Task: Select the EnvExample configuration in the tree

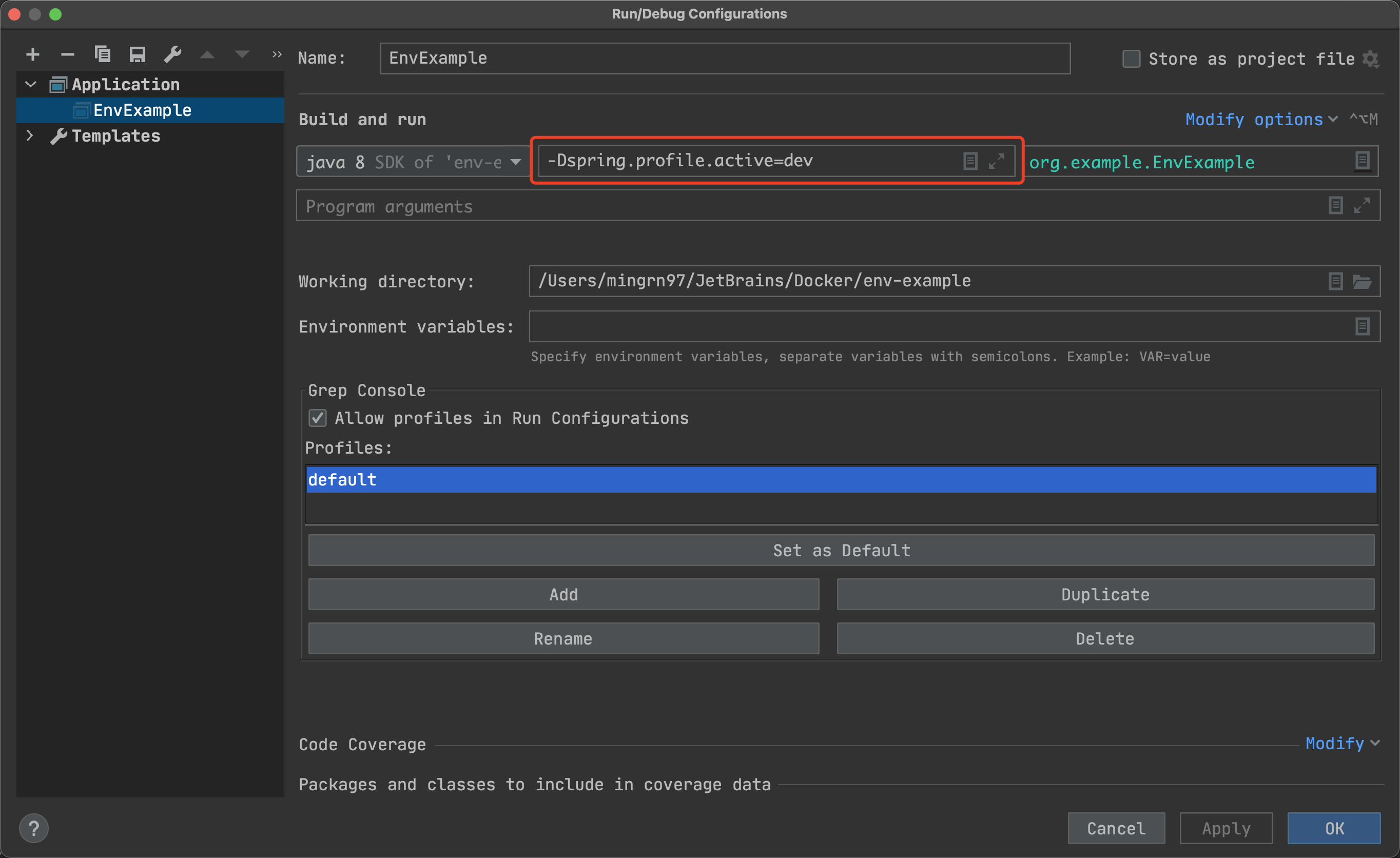Action: [142, 110]
